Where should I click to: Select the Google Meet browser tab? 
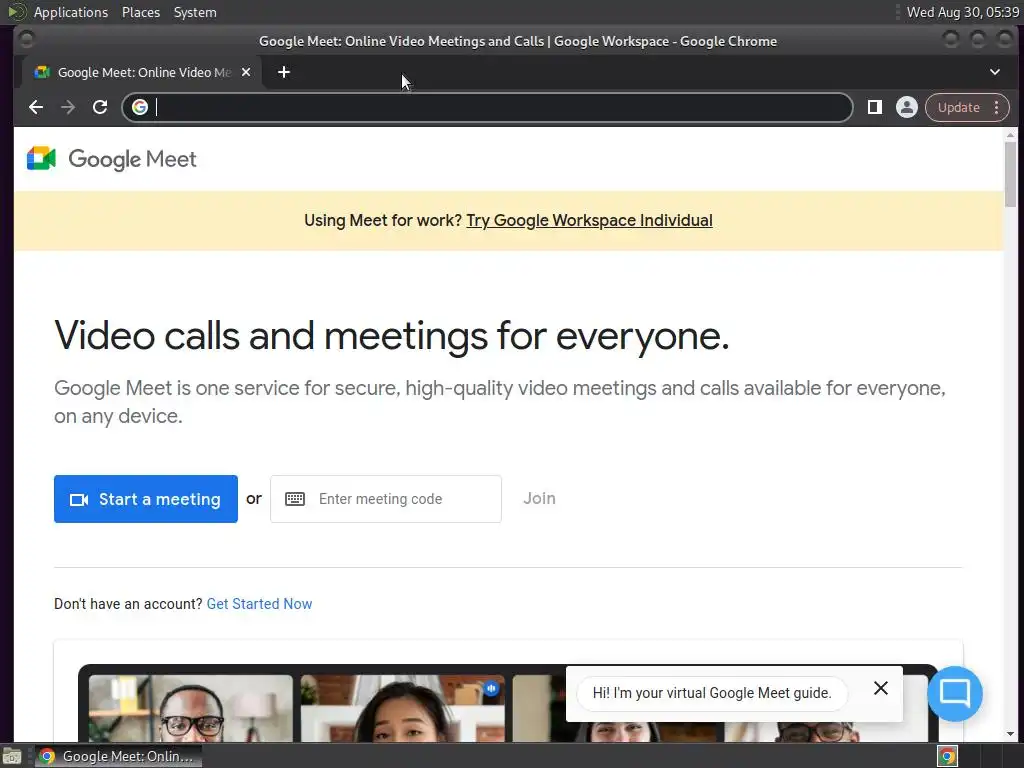[x=142, y=72]
